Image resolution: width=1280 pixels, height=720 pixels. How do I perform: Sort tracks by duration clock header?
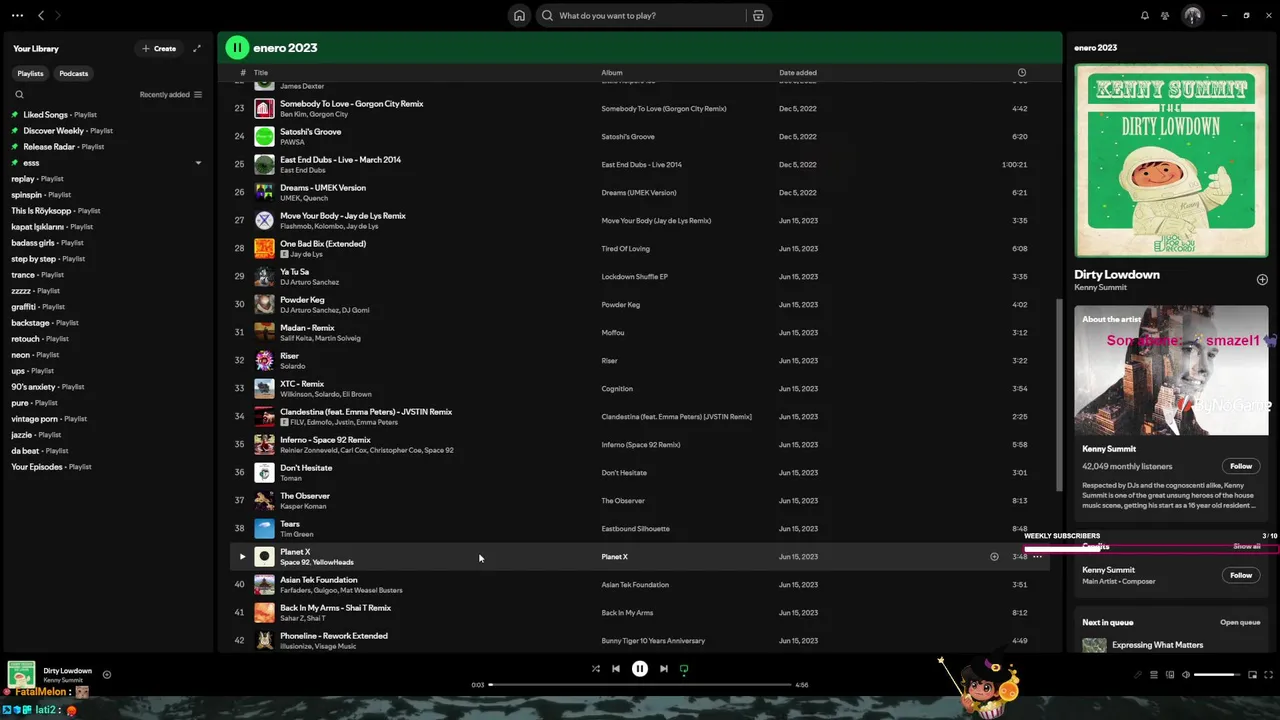pos(1021,73)
